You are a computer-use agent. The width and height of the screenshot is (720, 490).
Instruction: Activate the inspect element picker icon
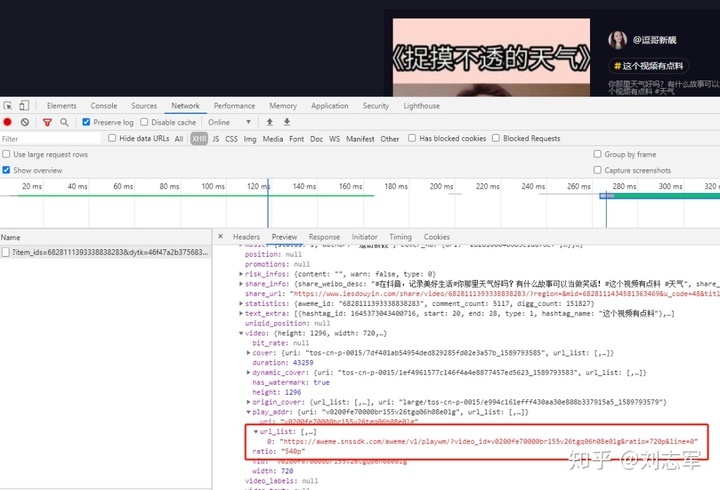coord(8,106)
